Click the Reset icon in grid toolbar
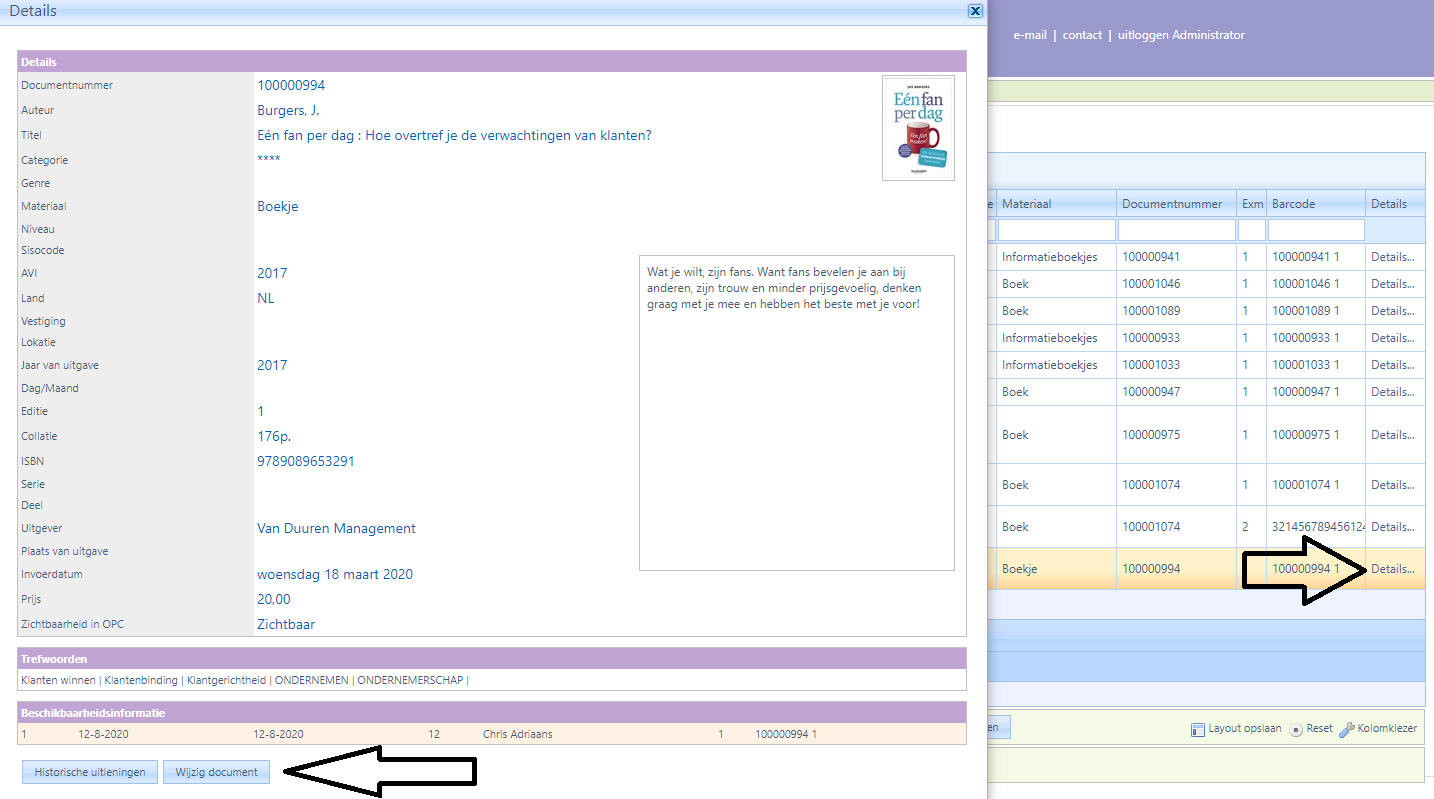 coord(1295,729)
